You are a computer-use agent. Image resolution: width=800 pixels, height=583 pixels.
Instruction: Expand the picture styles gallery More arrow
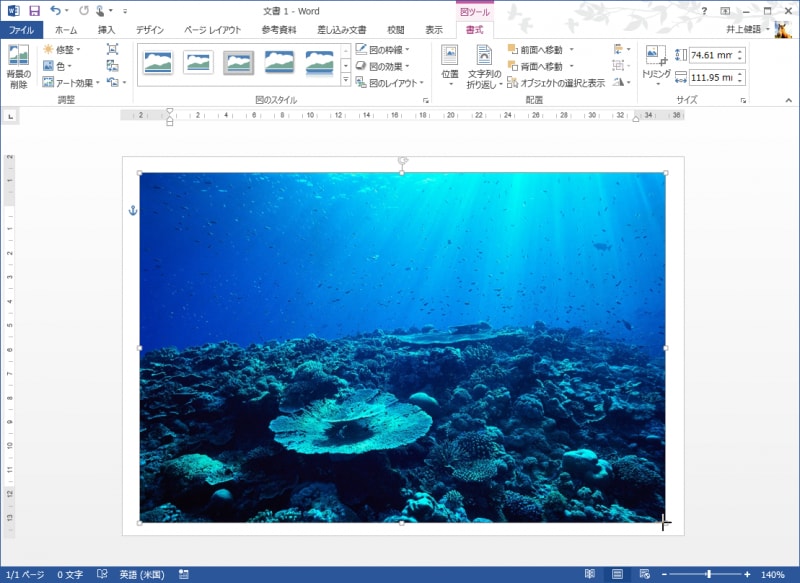coord(346,81)
